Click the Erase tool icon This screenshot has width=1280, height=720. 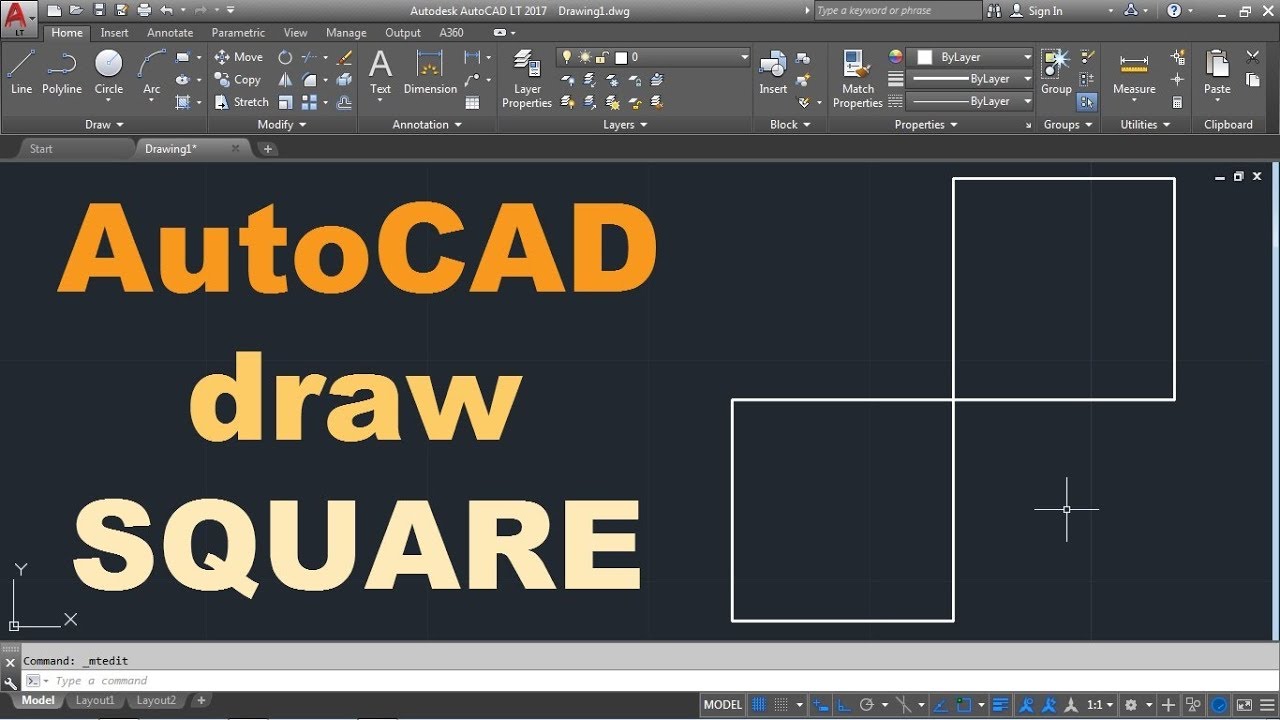(x=345, y=57)
